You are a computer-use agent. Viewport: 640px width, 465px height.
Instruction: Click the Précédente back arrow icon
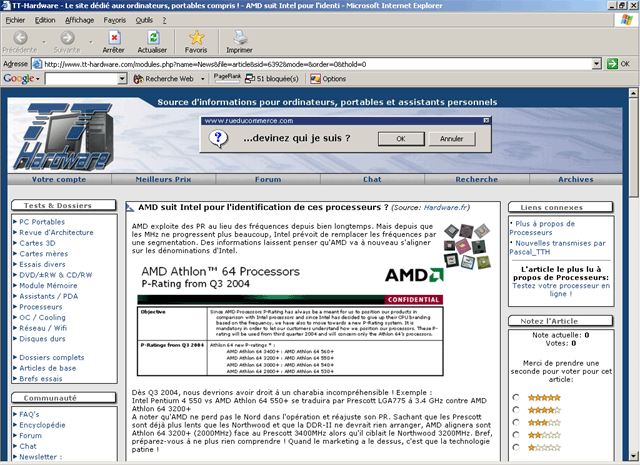pyautogui.click(x=20, y=38)
